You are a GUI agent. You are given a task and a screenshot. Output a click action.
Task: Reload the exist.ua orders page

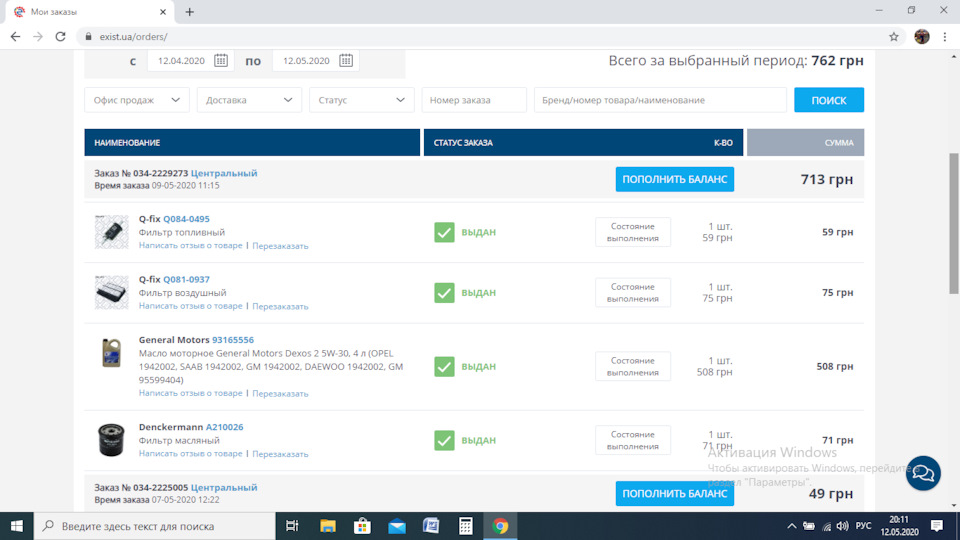tap(60, 37)
